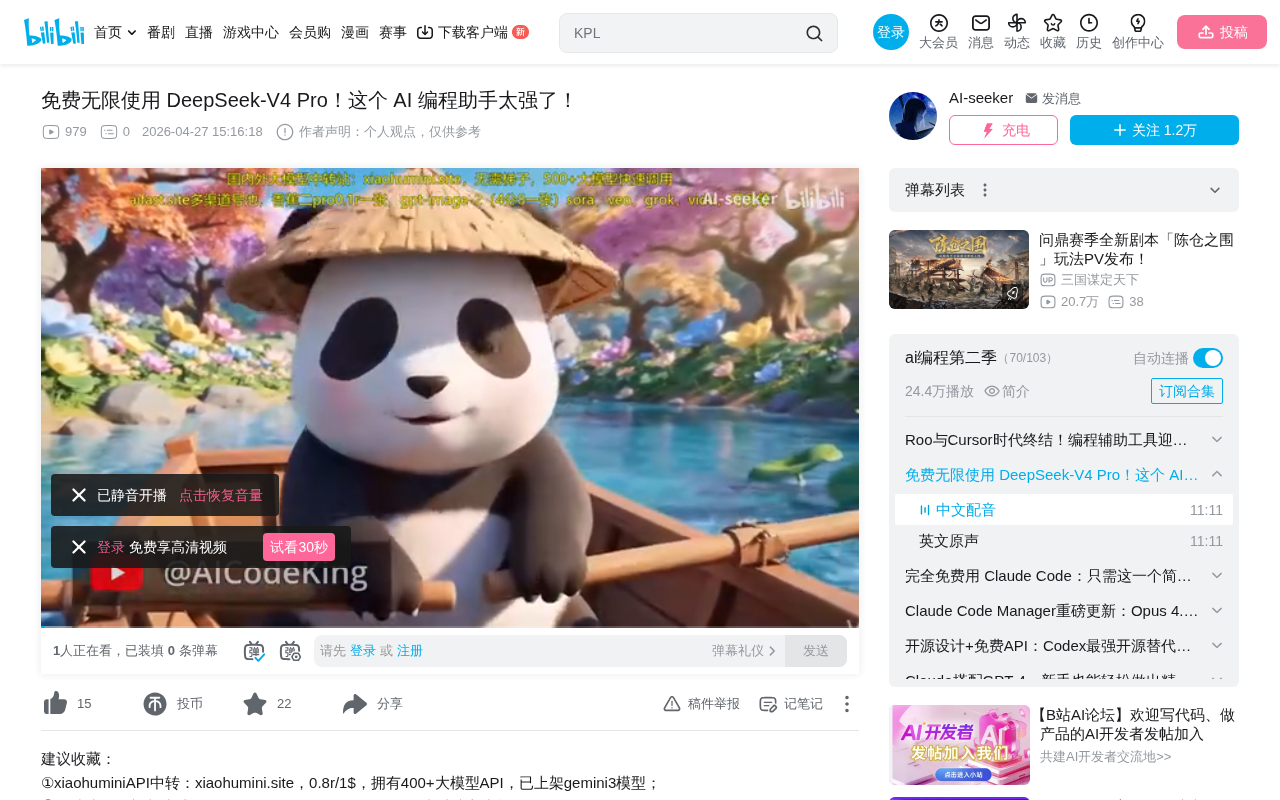Click 下载客户端 download icon
The height and width of the screenshot is (800, 1280).
425,32
